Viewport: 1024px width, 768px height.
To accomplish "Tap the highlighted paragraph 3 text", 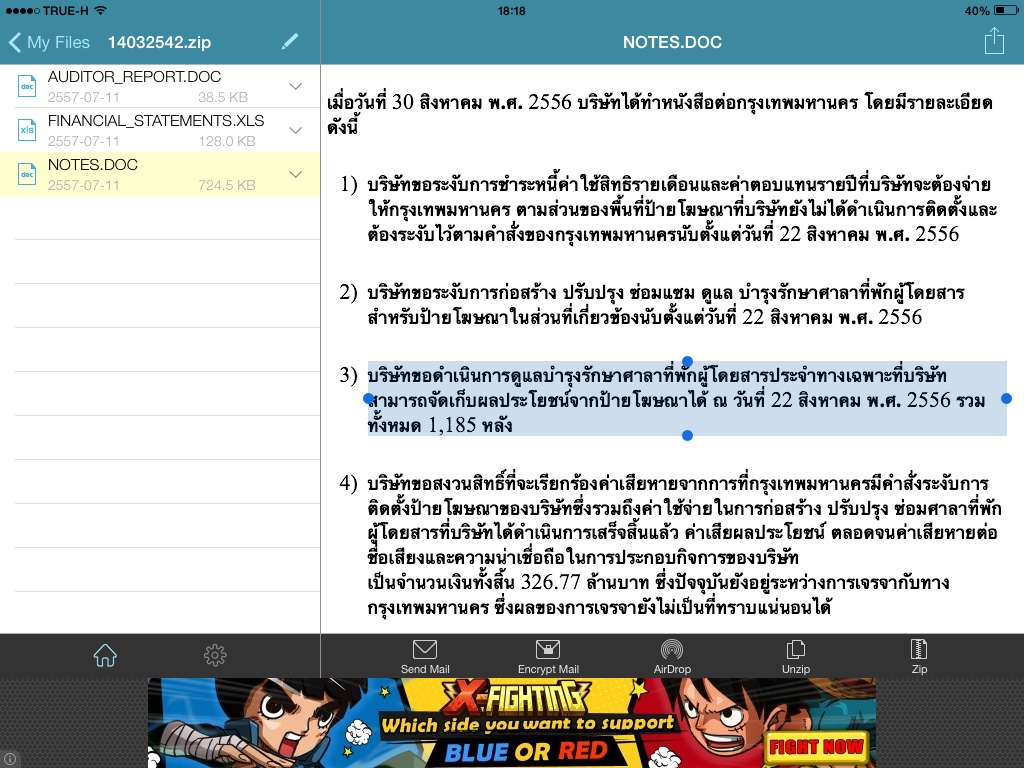I will point(687,398).
